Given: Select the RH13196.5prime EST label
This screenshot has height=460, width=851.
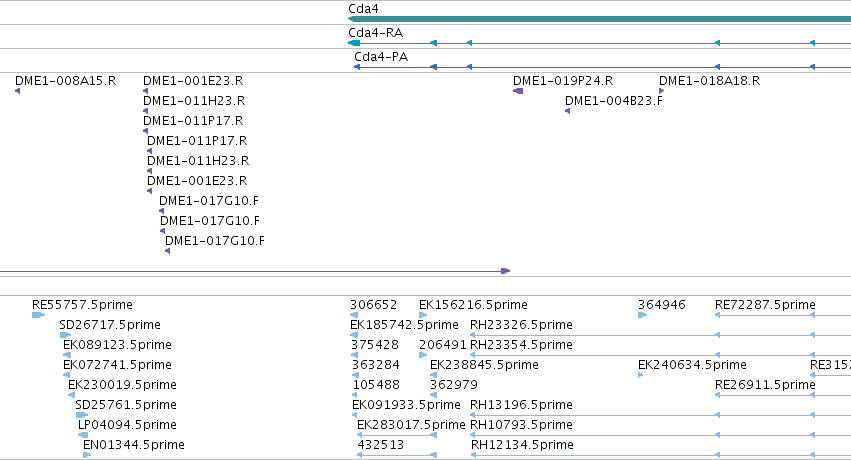Looking at the screenshot, I should point(522,405).
